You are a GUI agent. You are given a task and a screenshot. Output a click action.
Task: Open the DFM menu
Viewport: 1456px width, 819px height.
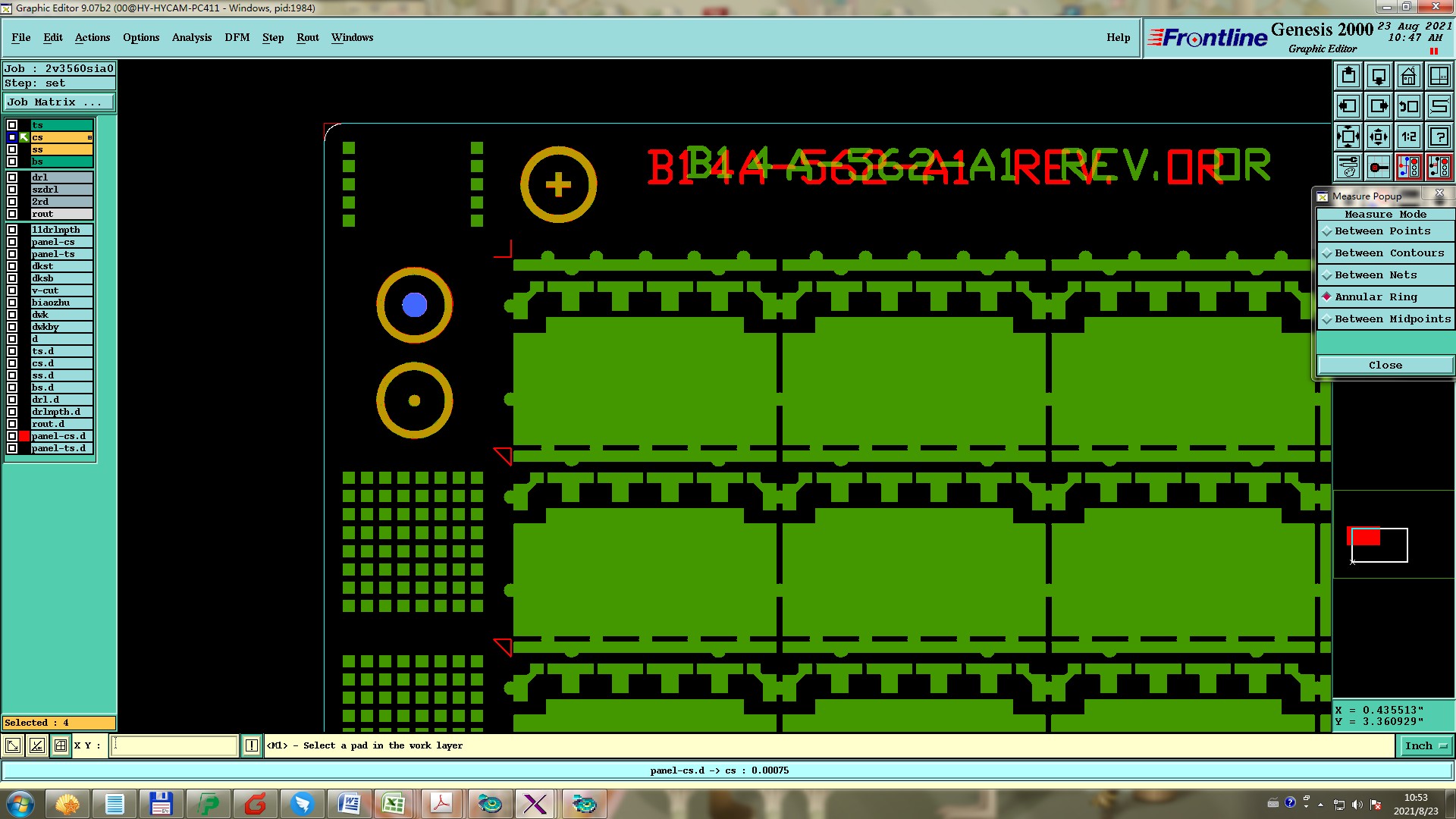pos(237,37)
